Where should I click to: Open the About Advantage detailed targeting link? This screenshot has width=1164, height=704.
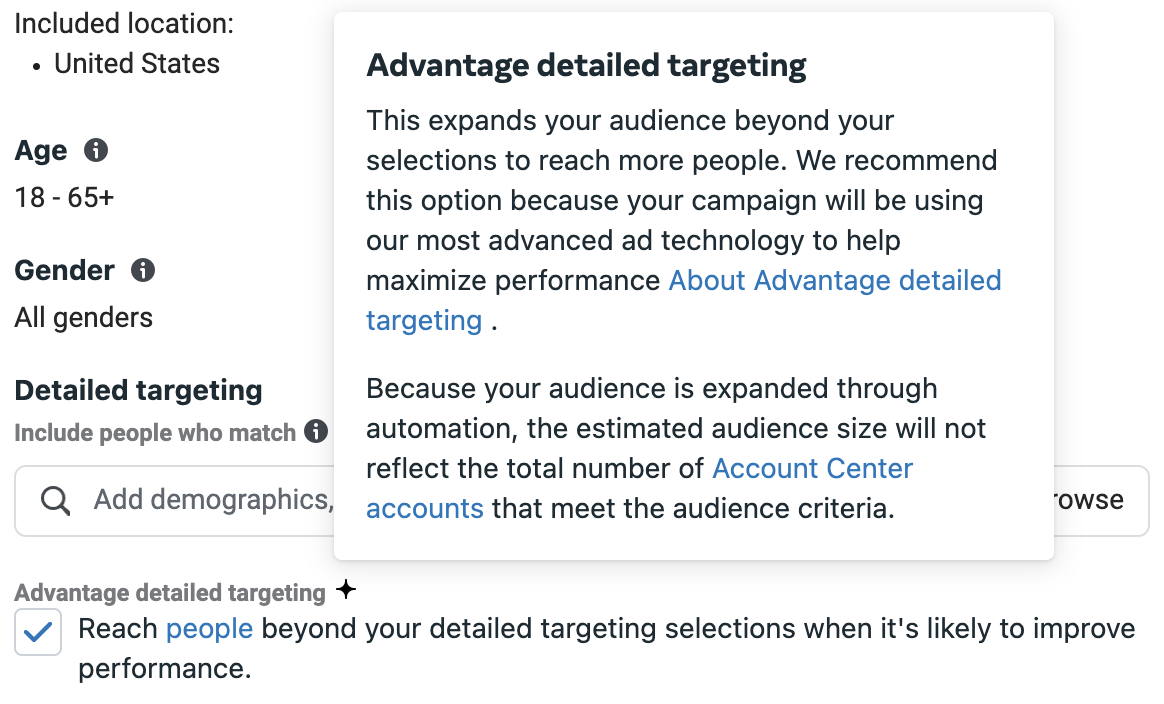835,281
